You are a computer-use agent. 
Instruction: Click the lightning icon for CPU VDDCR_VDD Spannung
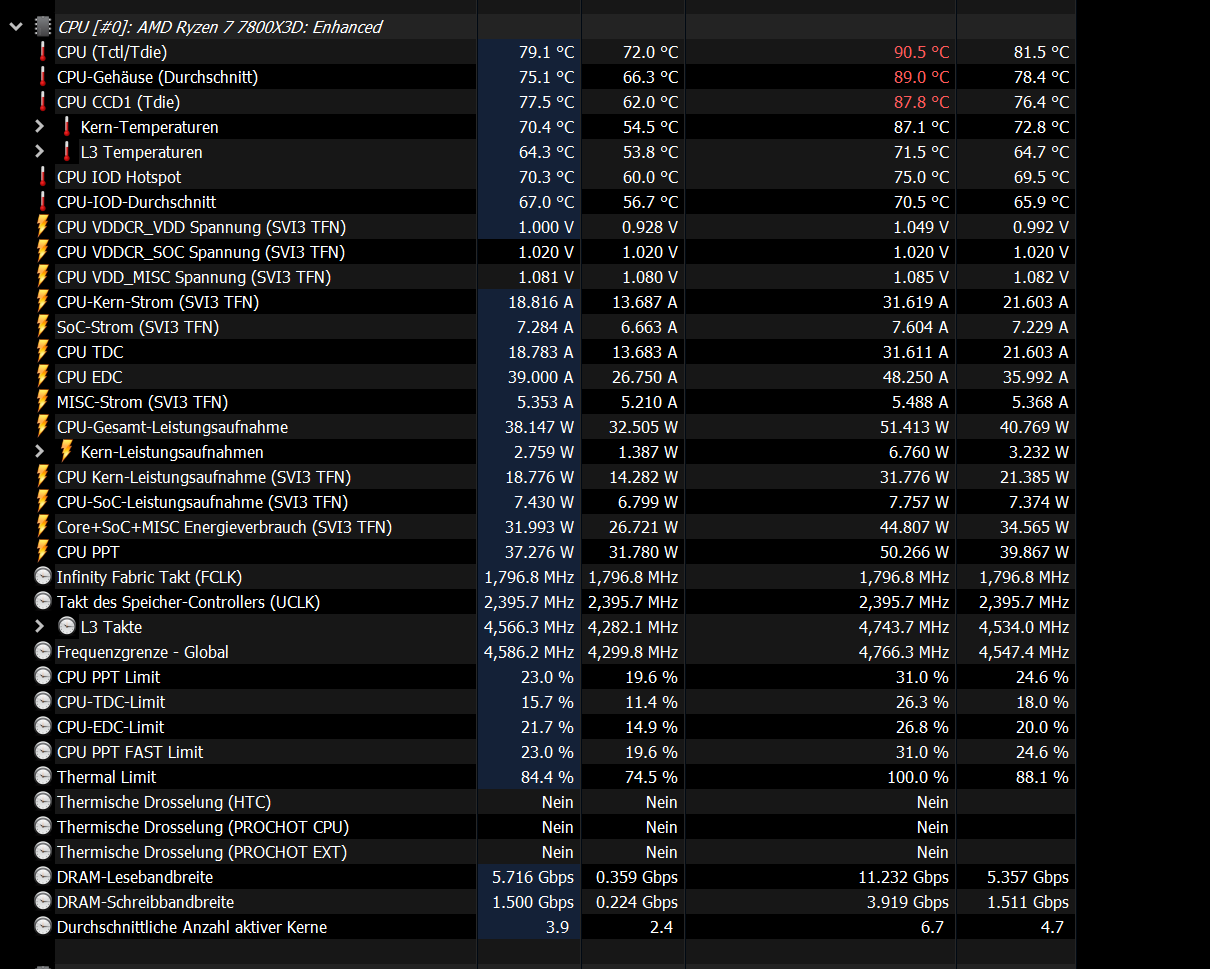tap(43, 226)
